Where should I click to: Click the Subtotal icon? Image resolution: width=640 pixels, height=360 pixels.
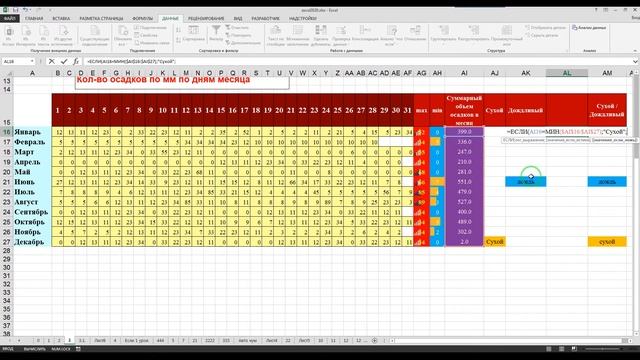(x=507, y=36)
